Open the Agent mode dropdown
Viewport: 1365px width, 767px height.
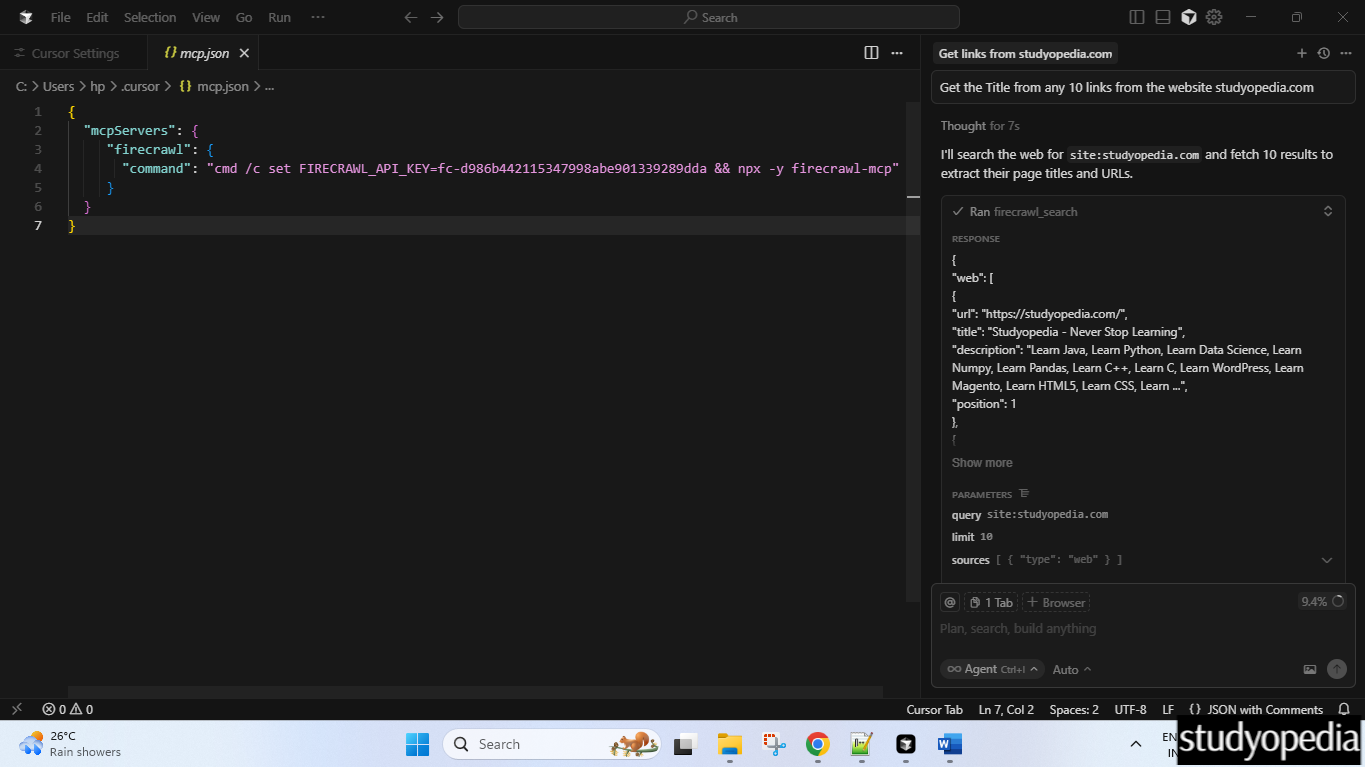[991, 669]
